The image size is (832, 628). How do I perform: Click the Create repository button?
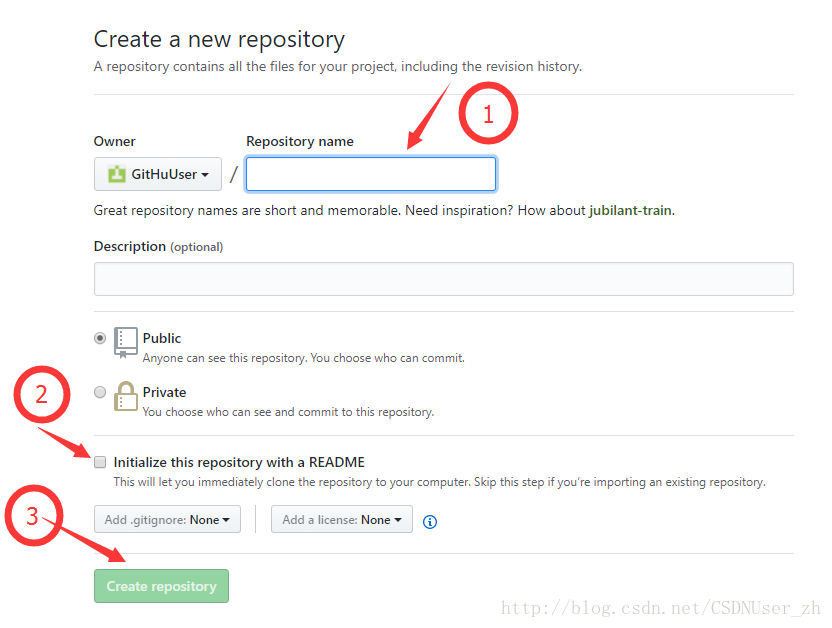click(x=161, y=586)
